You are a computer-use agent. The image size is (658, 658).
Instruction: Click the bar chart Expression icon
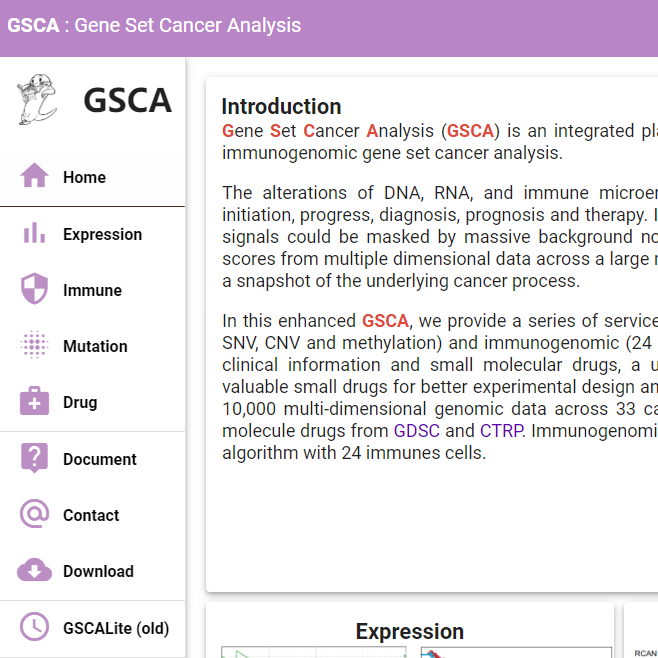tap(34, 233)
